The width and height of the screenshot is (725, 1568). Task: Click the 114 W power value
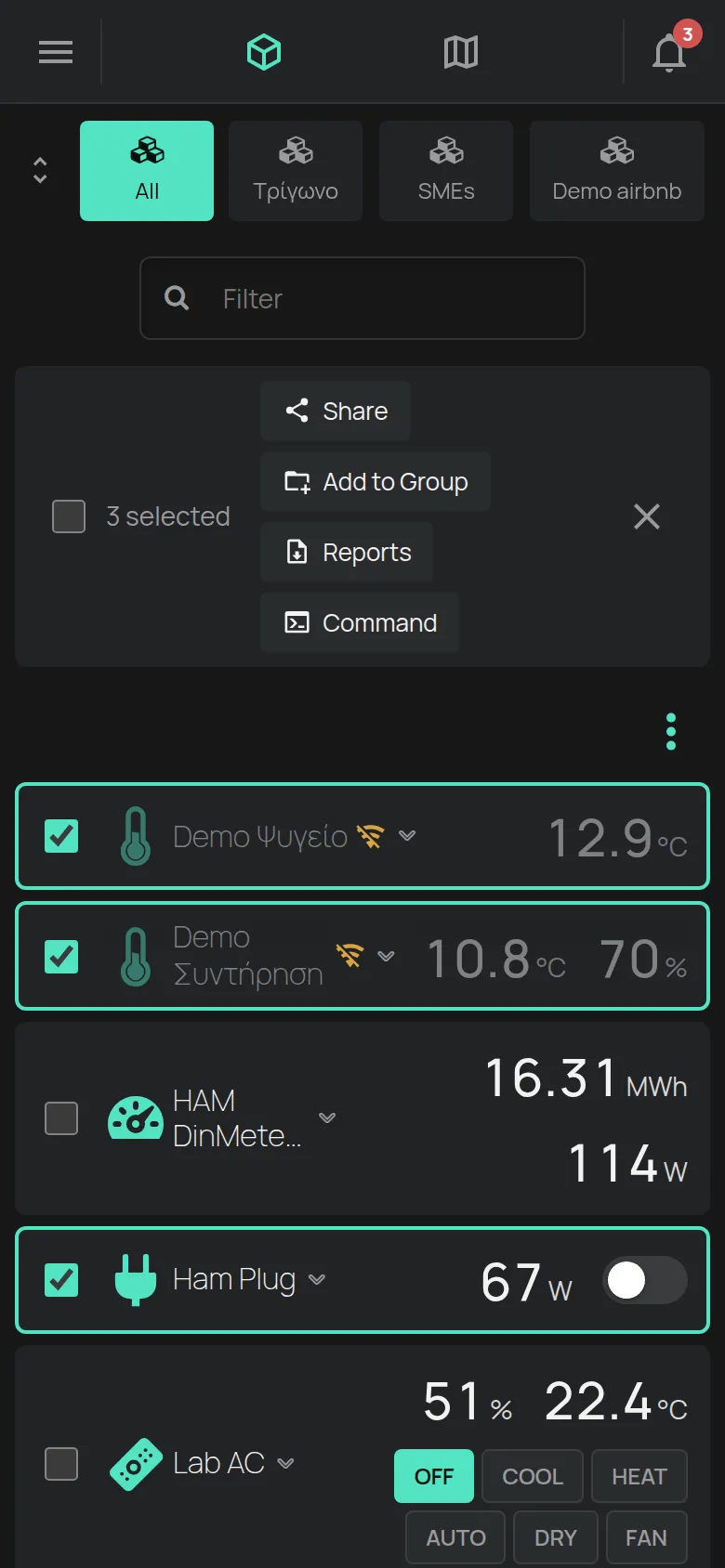click(x=627, y=1164)
